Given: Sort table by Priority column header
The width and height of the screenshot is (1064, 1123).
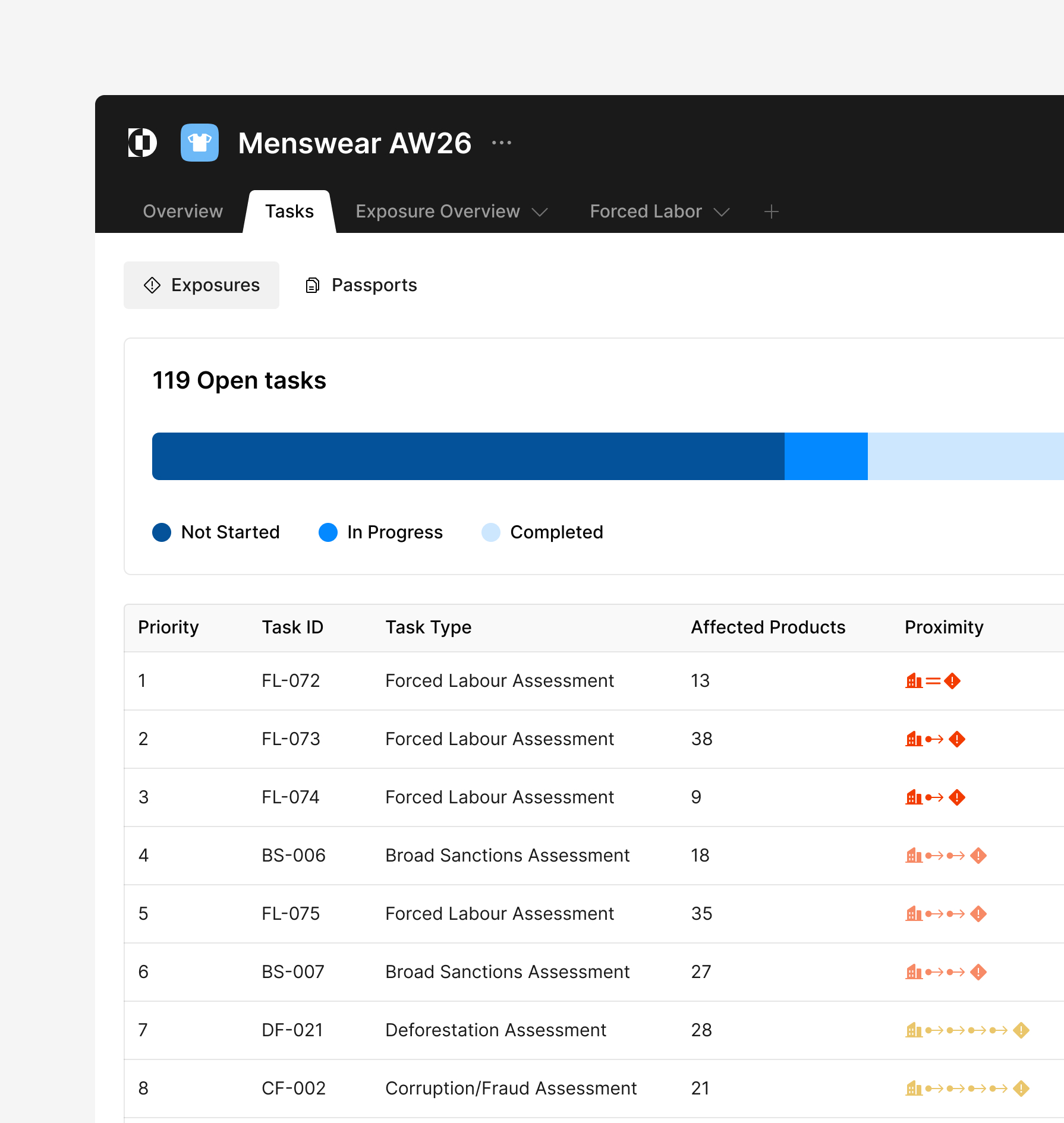Looking at the screenshot, I should 168,627.
